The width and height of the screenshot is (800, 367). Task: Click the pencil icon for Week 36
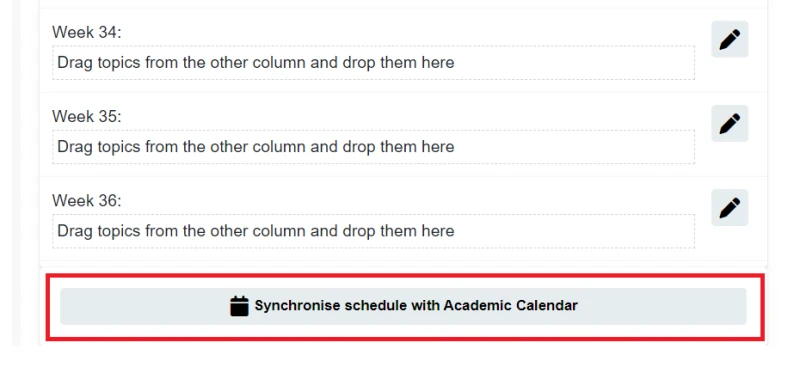730,208
